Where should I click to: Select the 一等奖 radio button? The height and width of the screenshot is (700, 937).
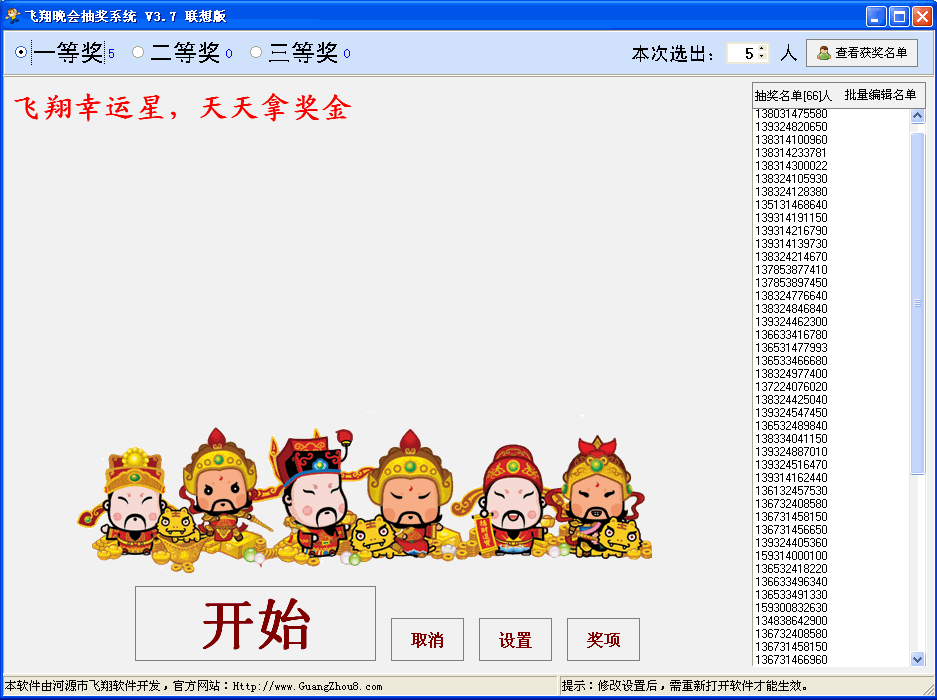coord(21,53)
